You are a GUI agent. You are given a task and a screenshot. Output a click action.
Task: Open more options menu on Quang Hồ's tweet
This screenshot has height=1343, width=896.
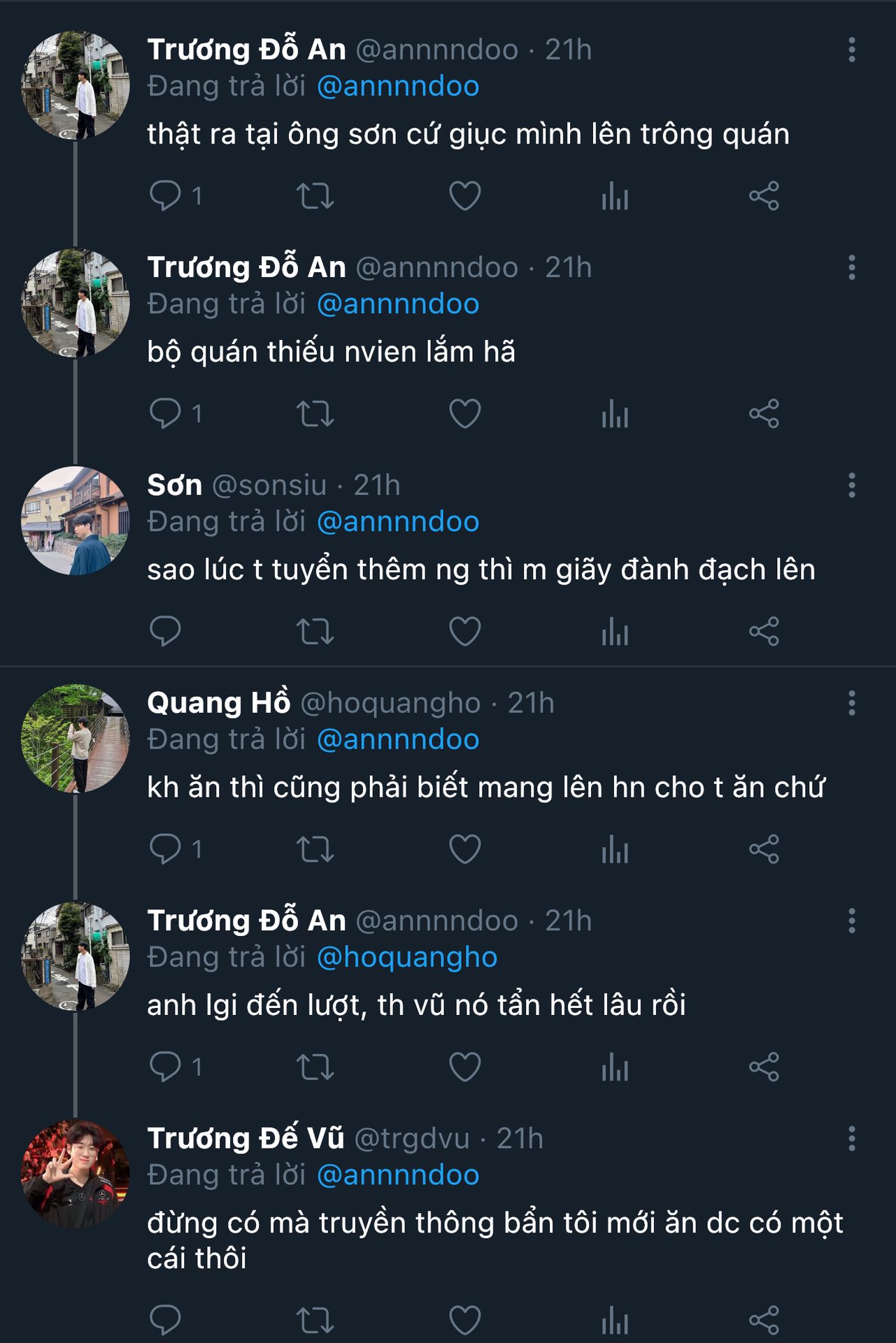[851, 703]
